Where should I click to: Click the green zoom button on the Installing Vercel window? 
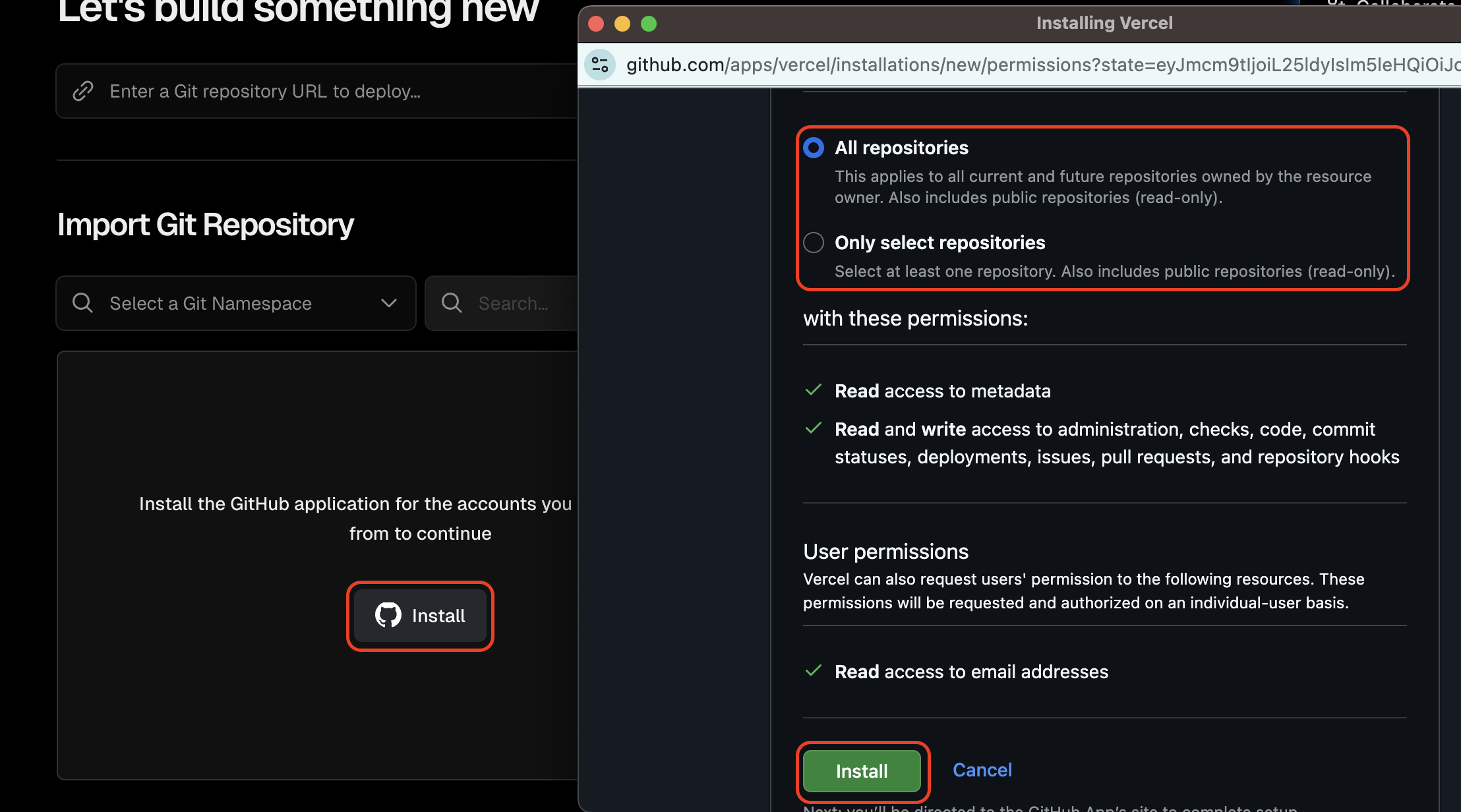coord(649,24)
